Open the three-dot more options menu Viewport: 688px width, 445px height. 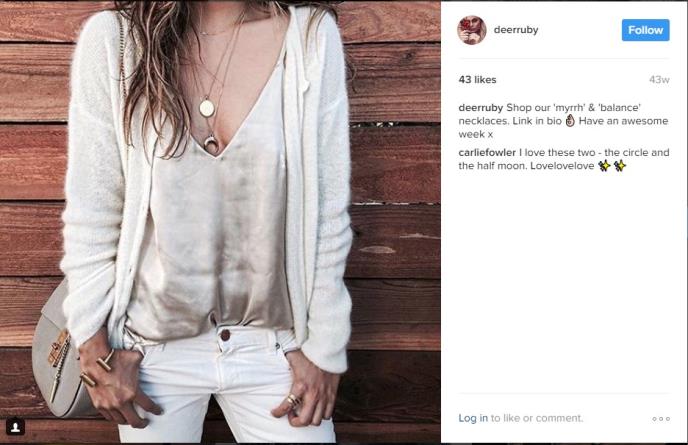661,419
